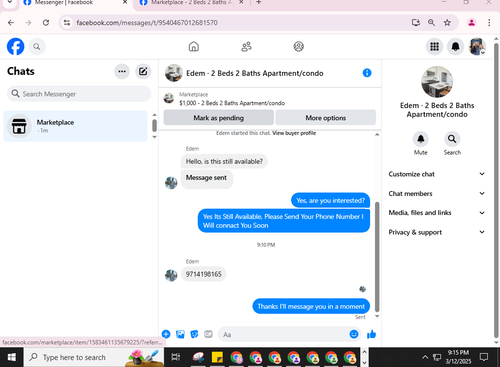This screenshot has height=367, width=500.
Task: Expand the Privacy & support section
Action: (437, 232)
